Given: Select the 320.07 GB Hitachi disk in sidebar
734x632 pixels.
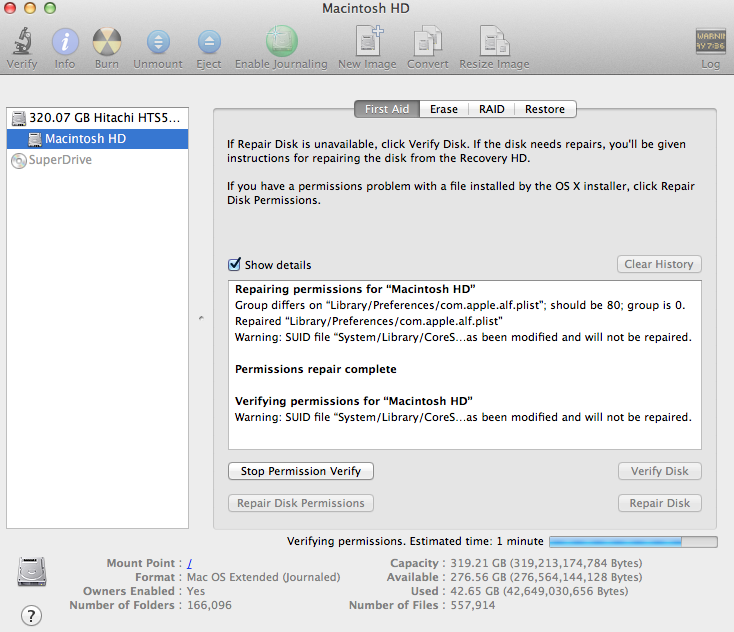Looking at the screenshot, I should (x=97, y=118).
